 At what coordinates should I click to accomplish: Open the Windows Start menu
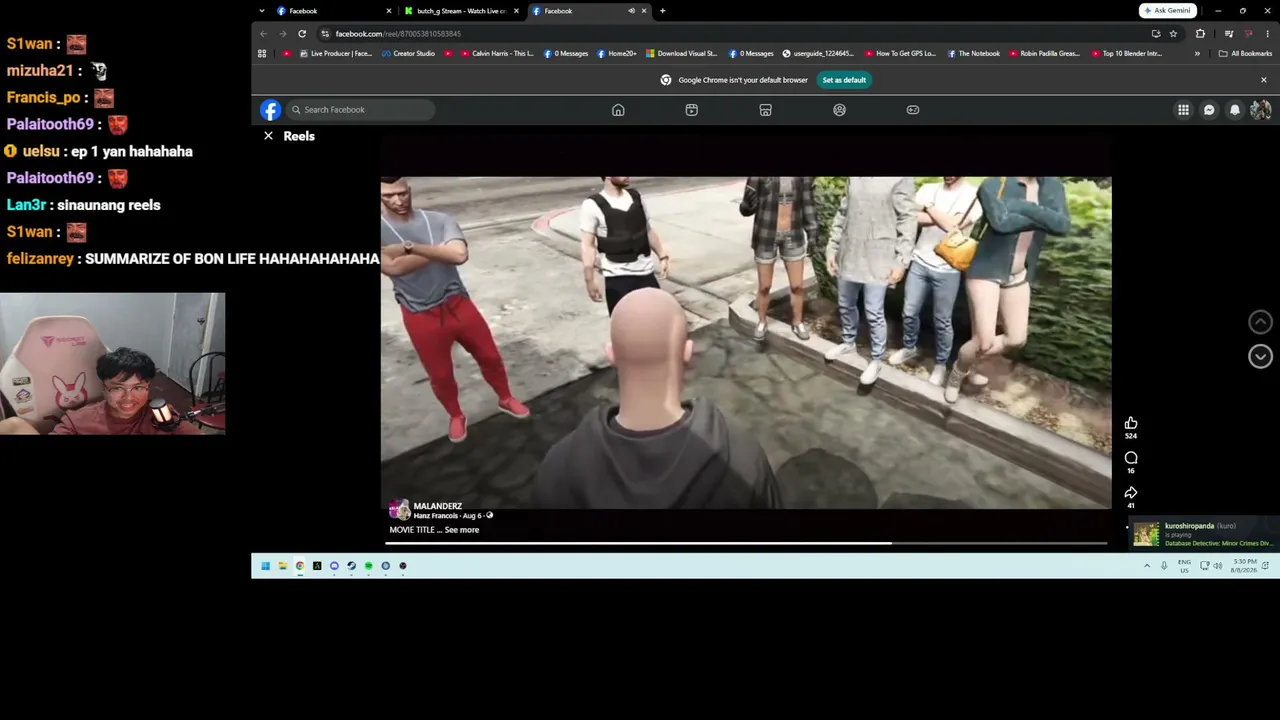point(265,566)
